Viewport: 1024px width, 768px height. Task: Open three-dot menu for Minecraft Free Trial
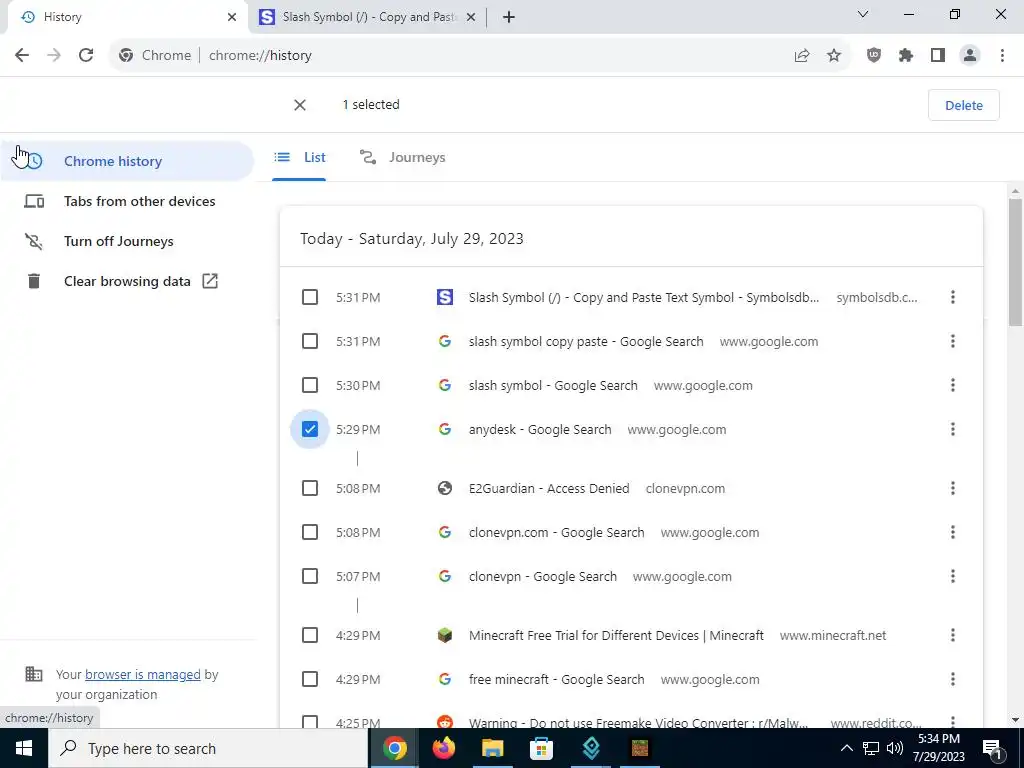coord(953,635)
